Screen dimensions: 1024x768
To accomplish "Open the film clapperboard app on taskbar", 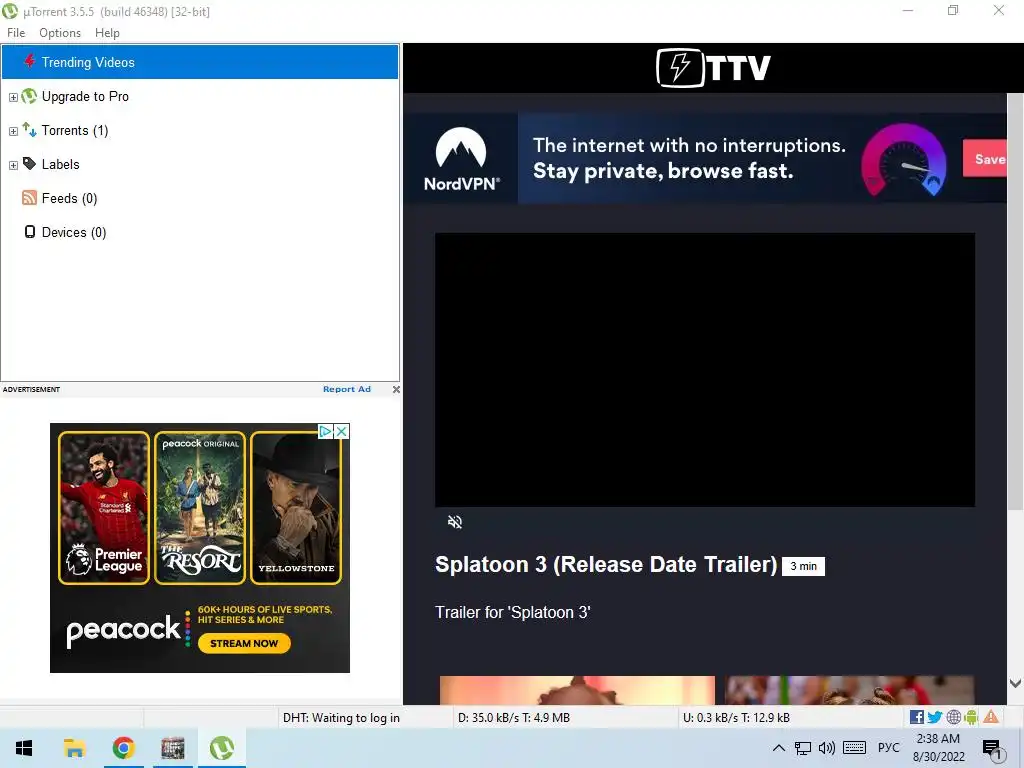I will [x=173, y=748].
